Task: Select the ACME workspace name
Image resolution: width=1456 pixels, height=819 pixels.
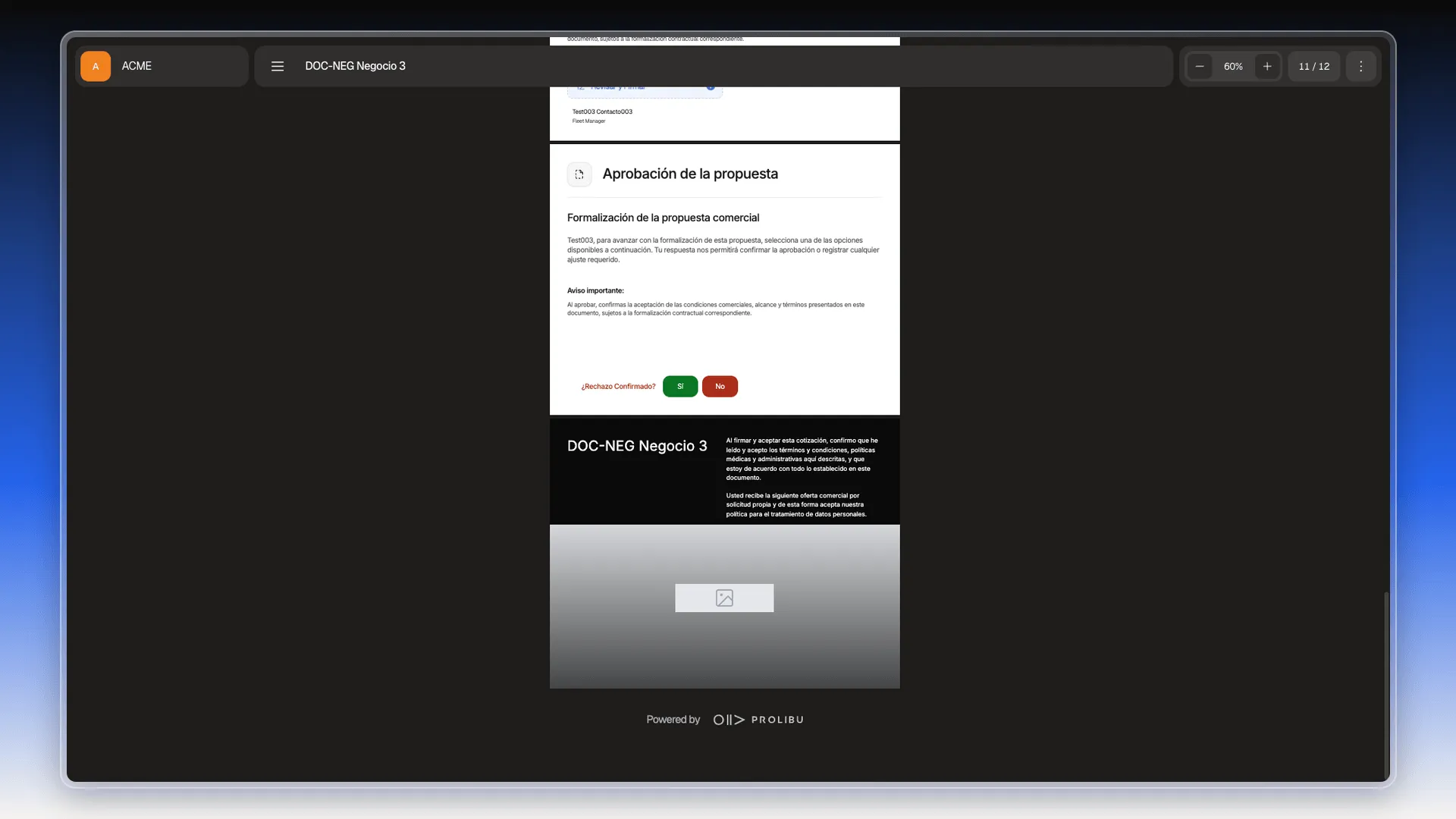Action: click(x=136, y=66)
